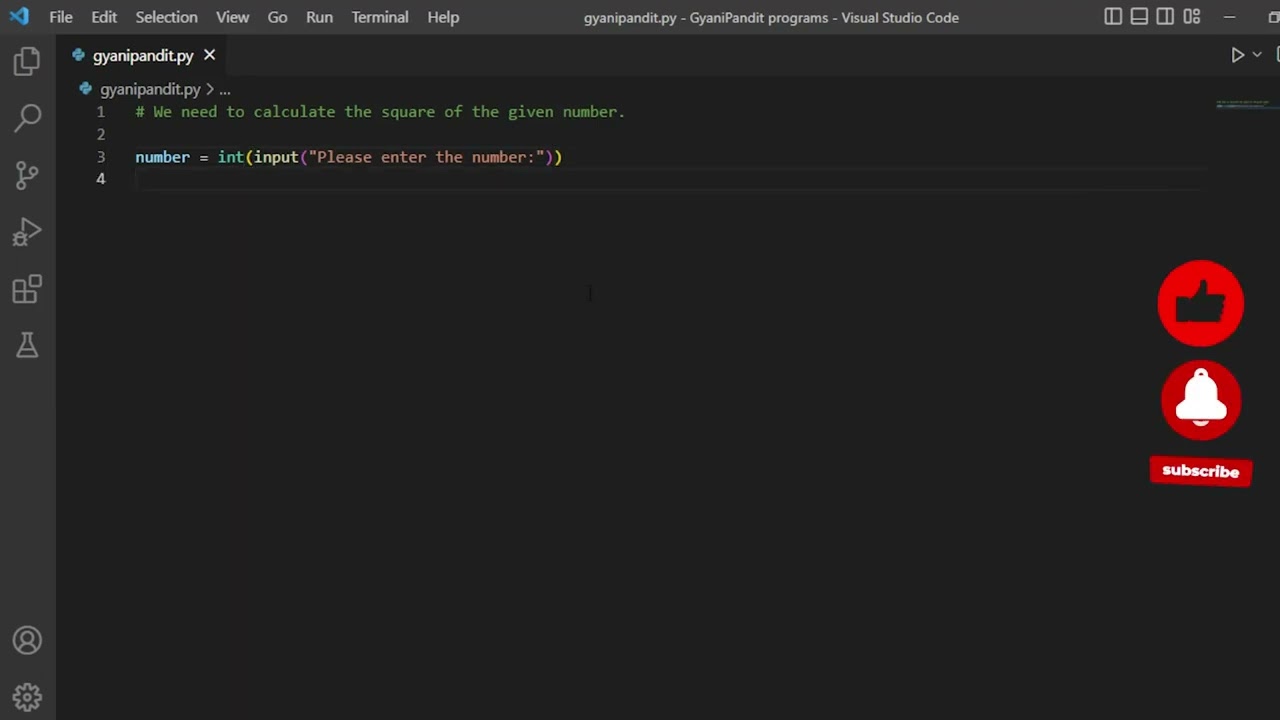Open the Run and Debug view
1280x720 pixels.
pyautogui.click(x=27, y=233)
